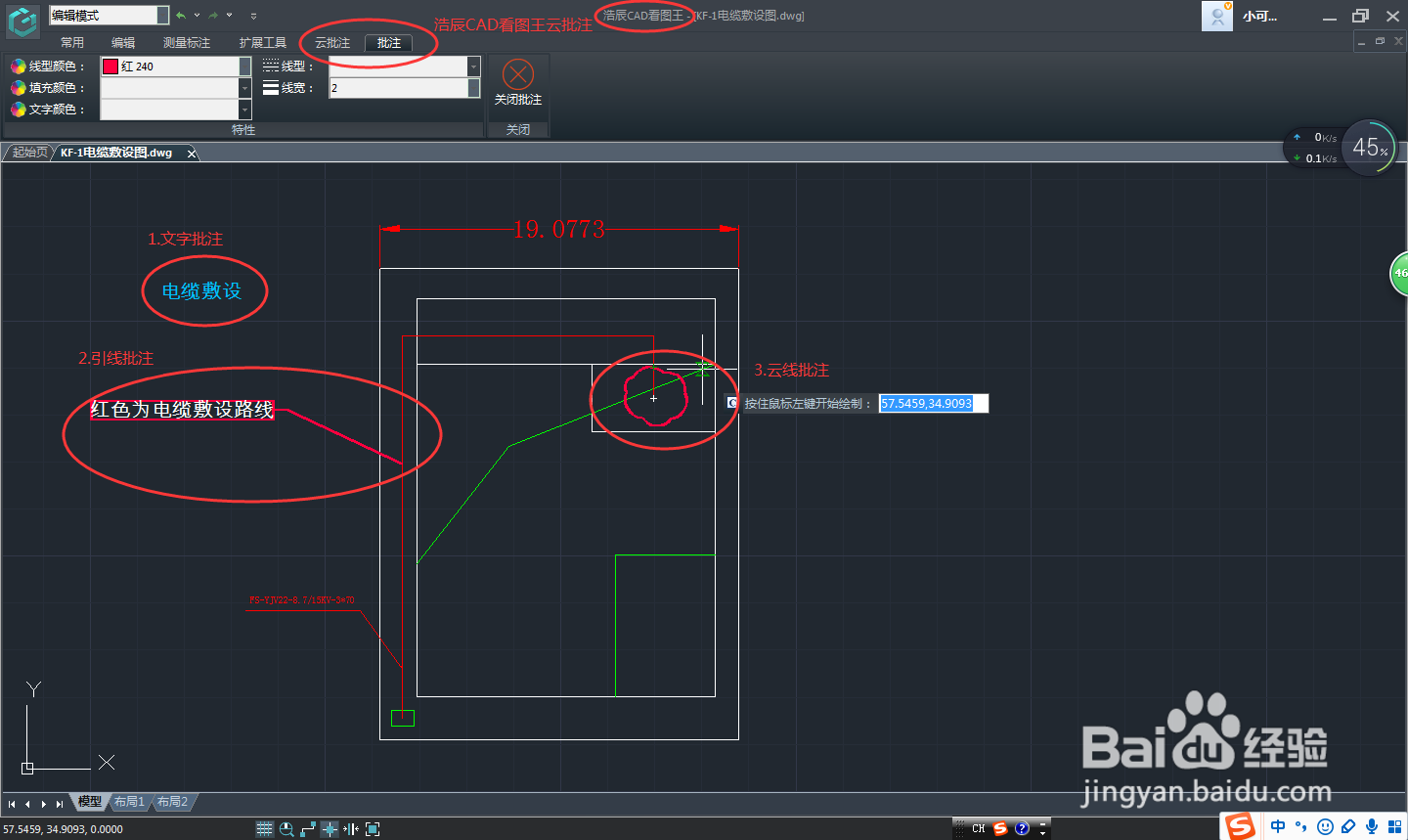The width and height of the screenshot is (1408, 840).
Task: Switch to the 布局2 layout tab
Action: [x=172, y=802]
